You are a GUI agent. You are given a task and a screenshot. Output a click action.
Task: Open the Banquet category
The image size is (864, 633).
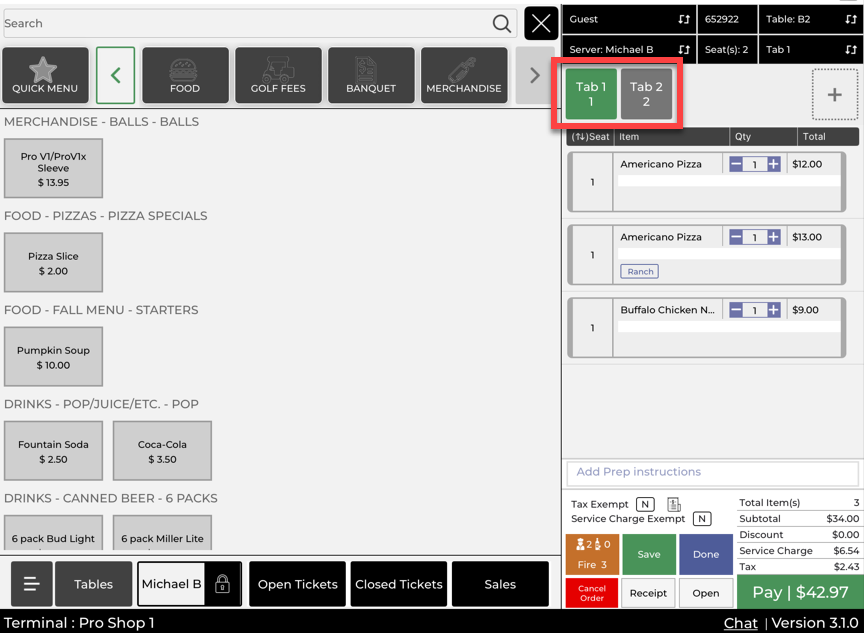[x=371, y=76]
